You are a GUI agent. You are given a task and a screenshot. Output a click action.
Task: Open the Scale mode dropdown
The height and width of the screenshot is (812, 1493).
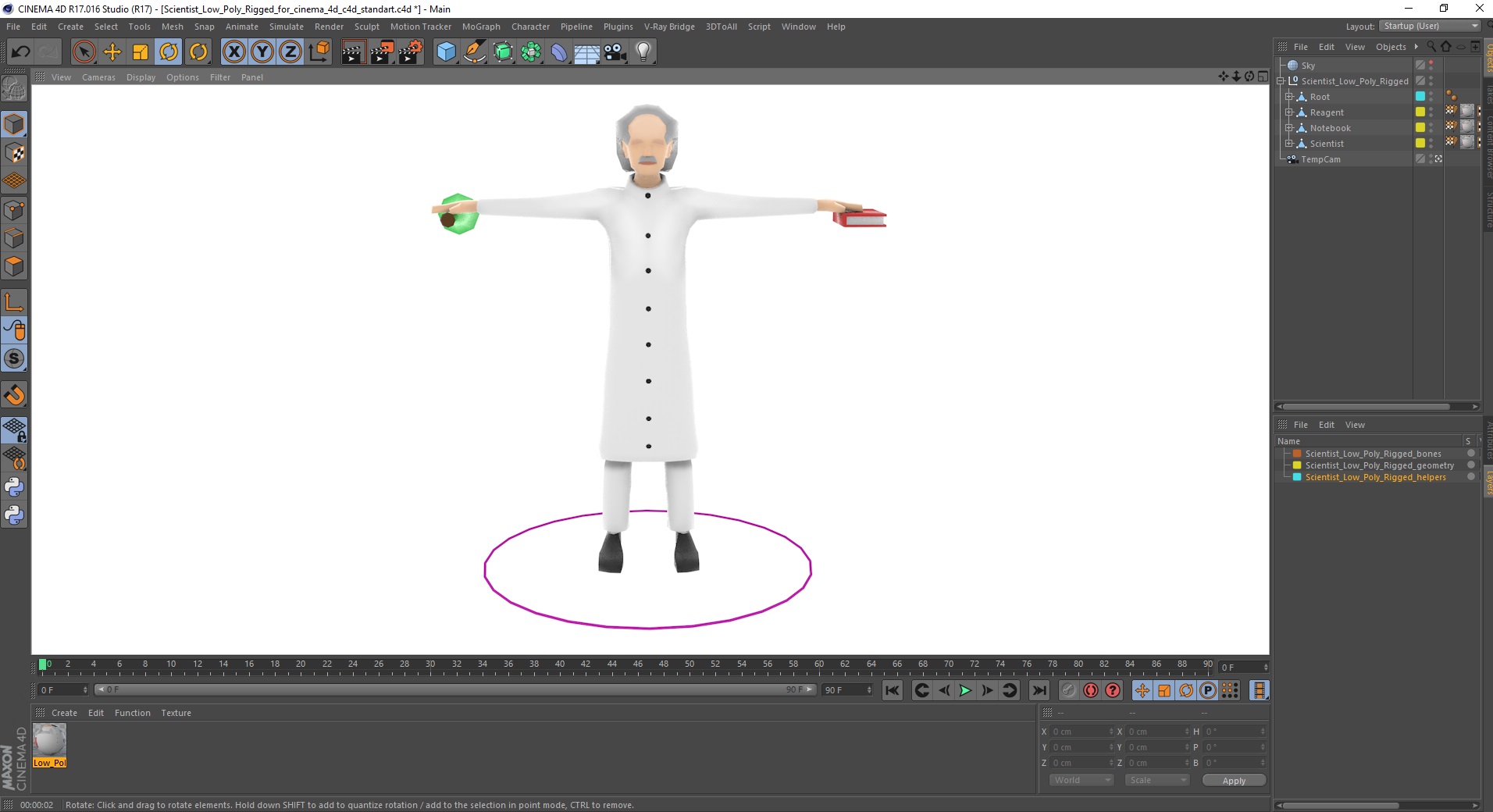1156,780
